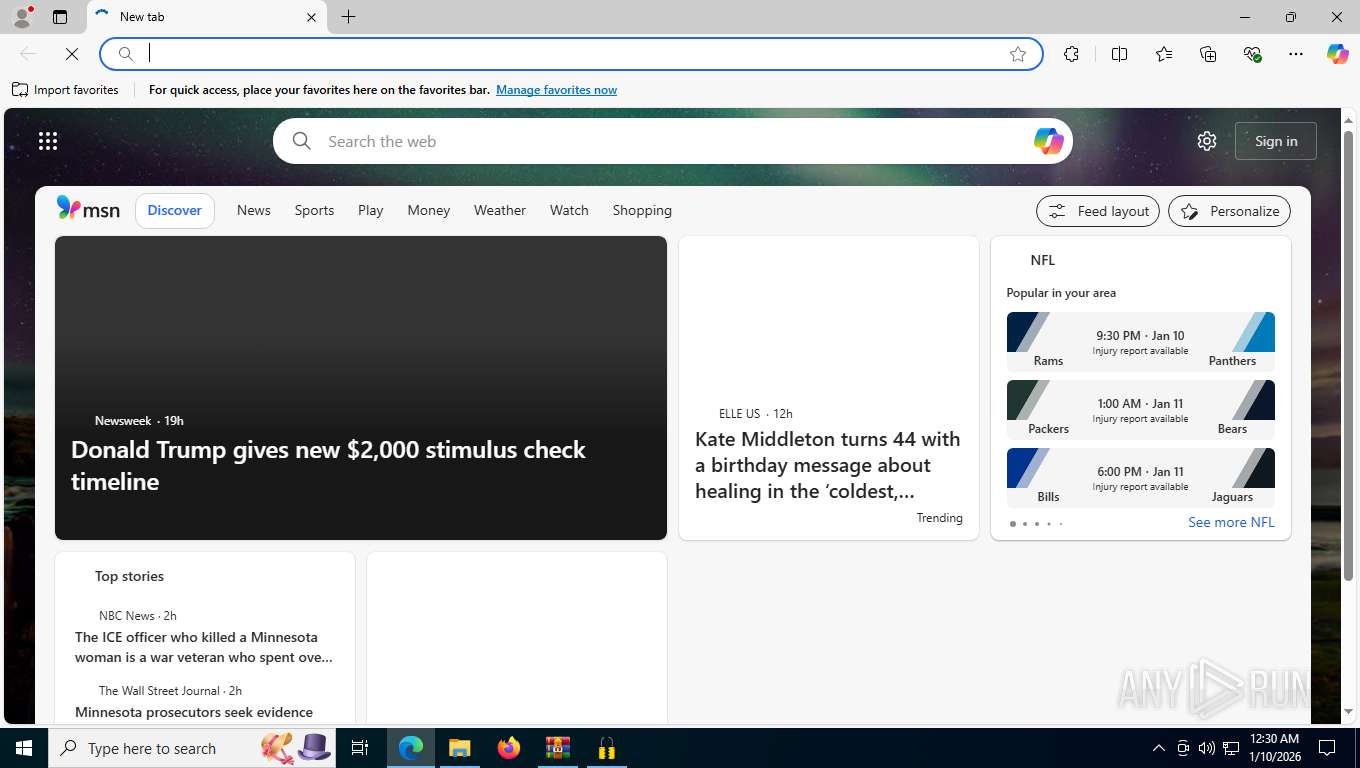Image resolution: width=1360 pixels, height=768 pixels.
Task: Click the msn logo
Action: [x=88, y=209]
